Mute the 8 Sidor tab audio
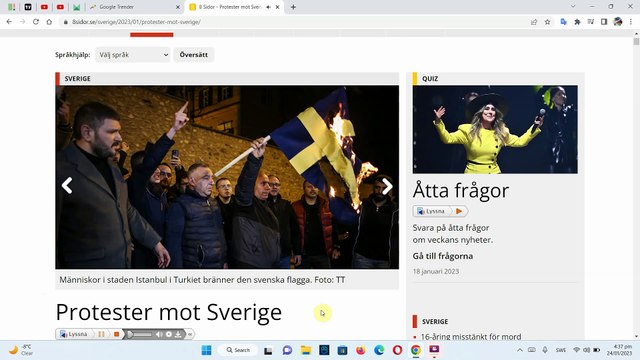The height and width of the screenshot is (360, 640). click(269, 7)
